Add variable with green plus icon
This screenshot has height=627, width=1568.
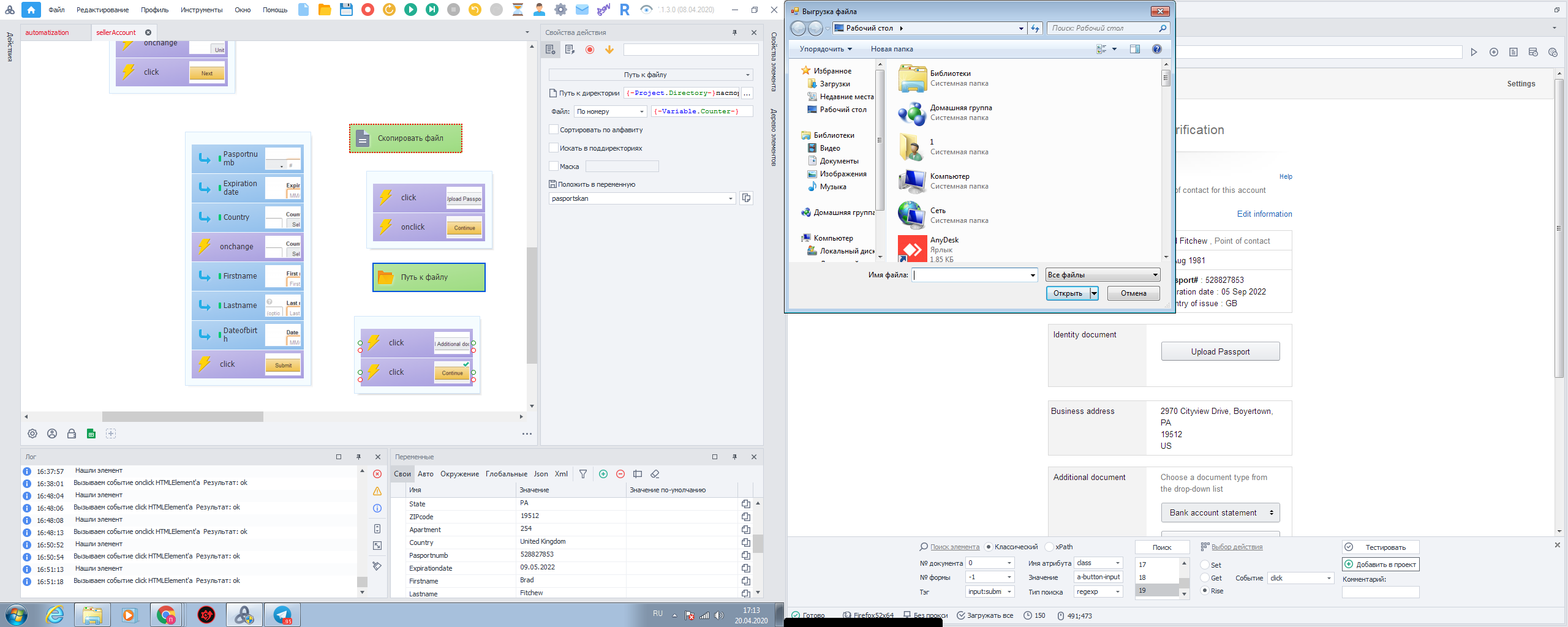click(x=603, y=474)
